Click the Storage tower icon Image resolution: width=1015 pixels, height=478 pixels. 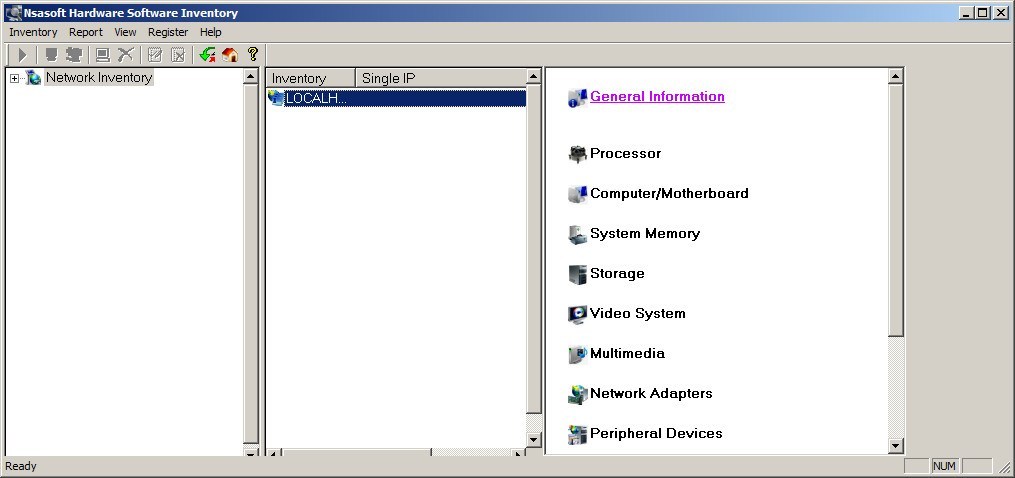(x=577, y=275)
